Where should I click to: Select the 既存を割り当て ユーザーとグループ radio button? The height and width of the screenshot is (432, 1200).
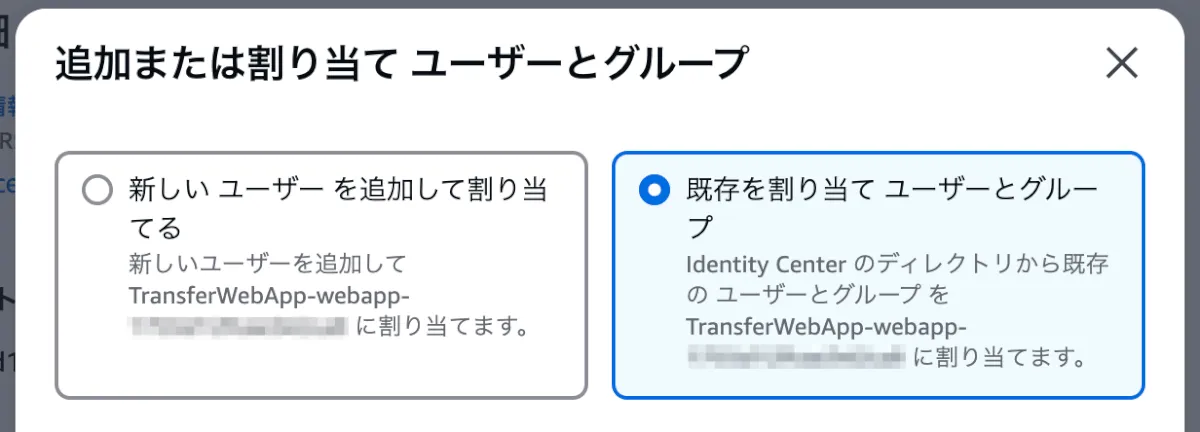pyautogui.click(x=654, y=190)
